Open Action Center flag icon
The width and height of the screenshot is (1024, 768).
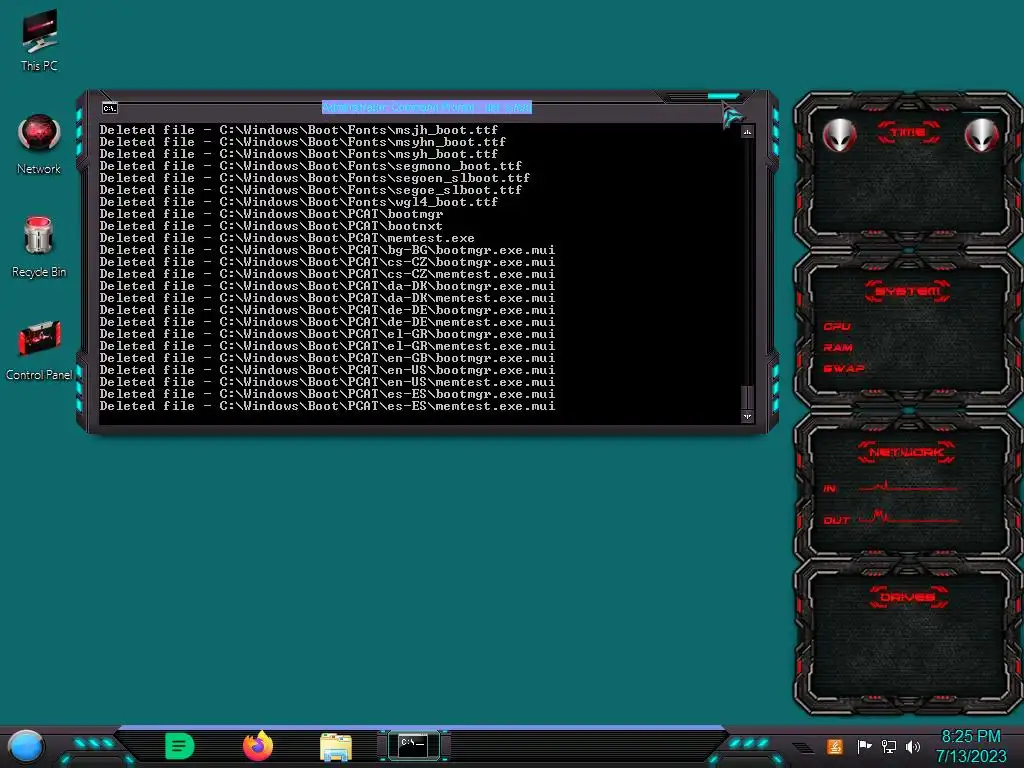point(864,746)
